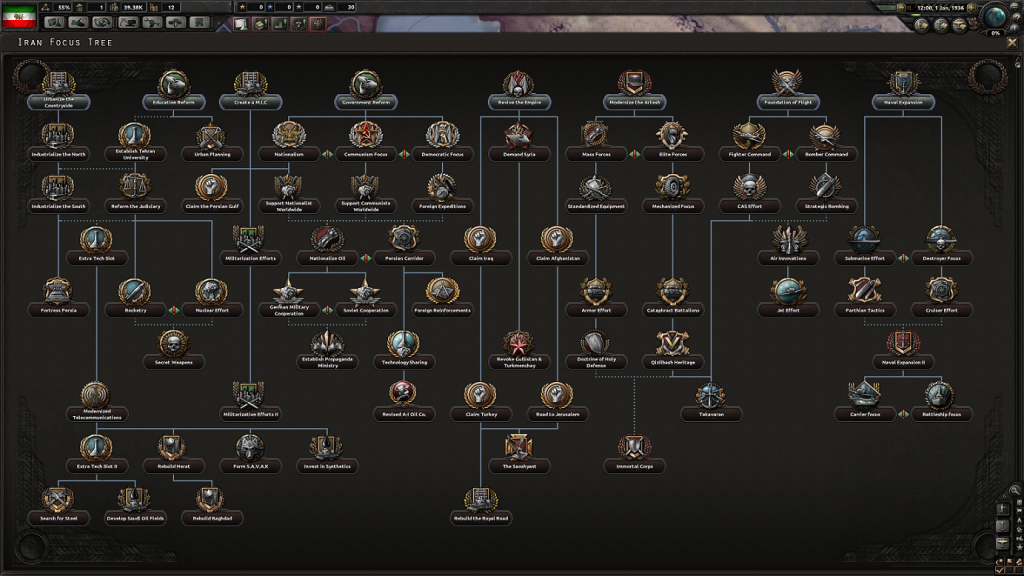Click the anchor icon to open navy view
The image size is (1024, 576).
[1001, 524]
